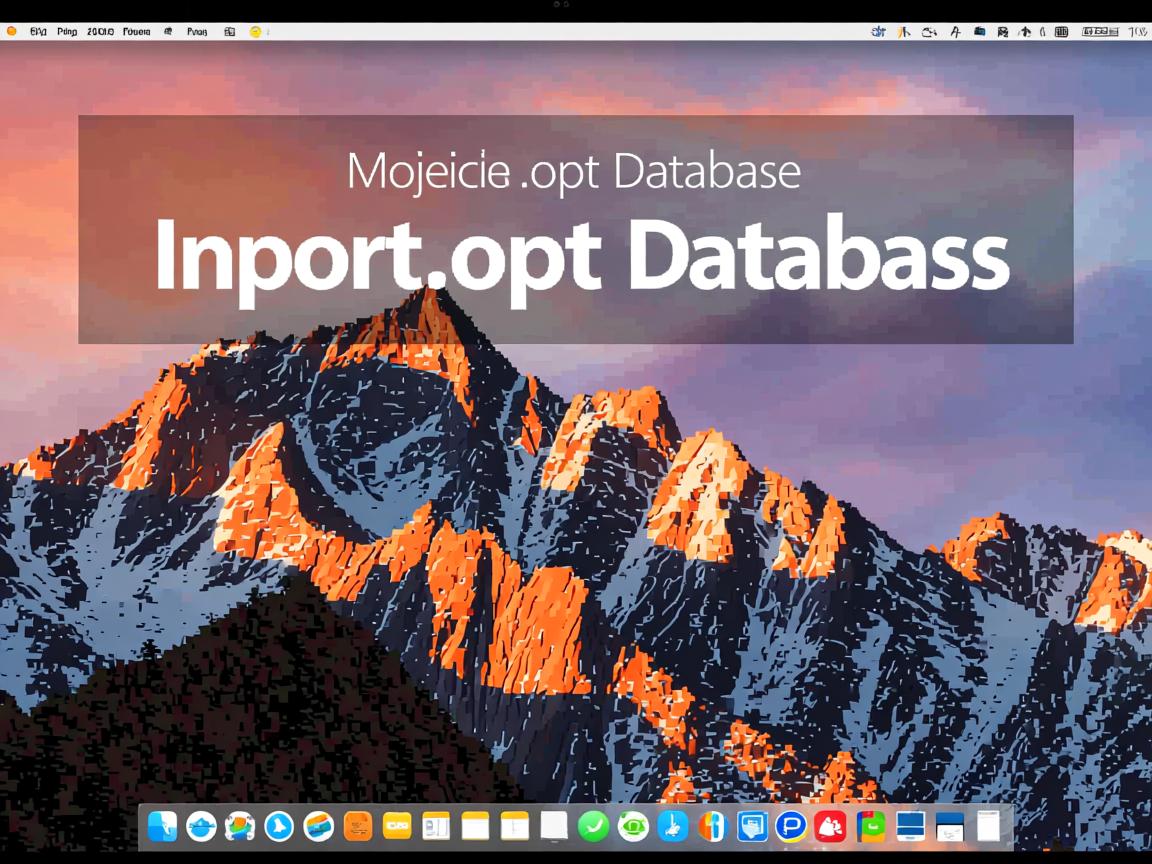The image size is (1152, 864).
Task: Open the "Pong" menu in menu bar
Action: 67,32
